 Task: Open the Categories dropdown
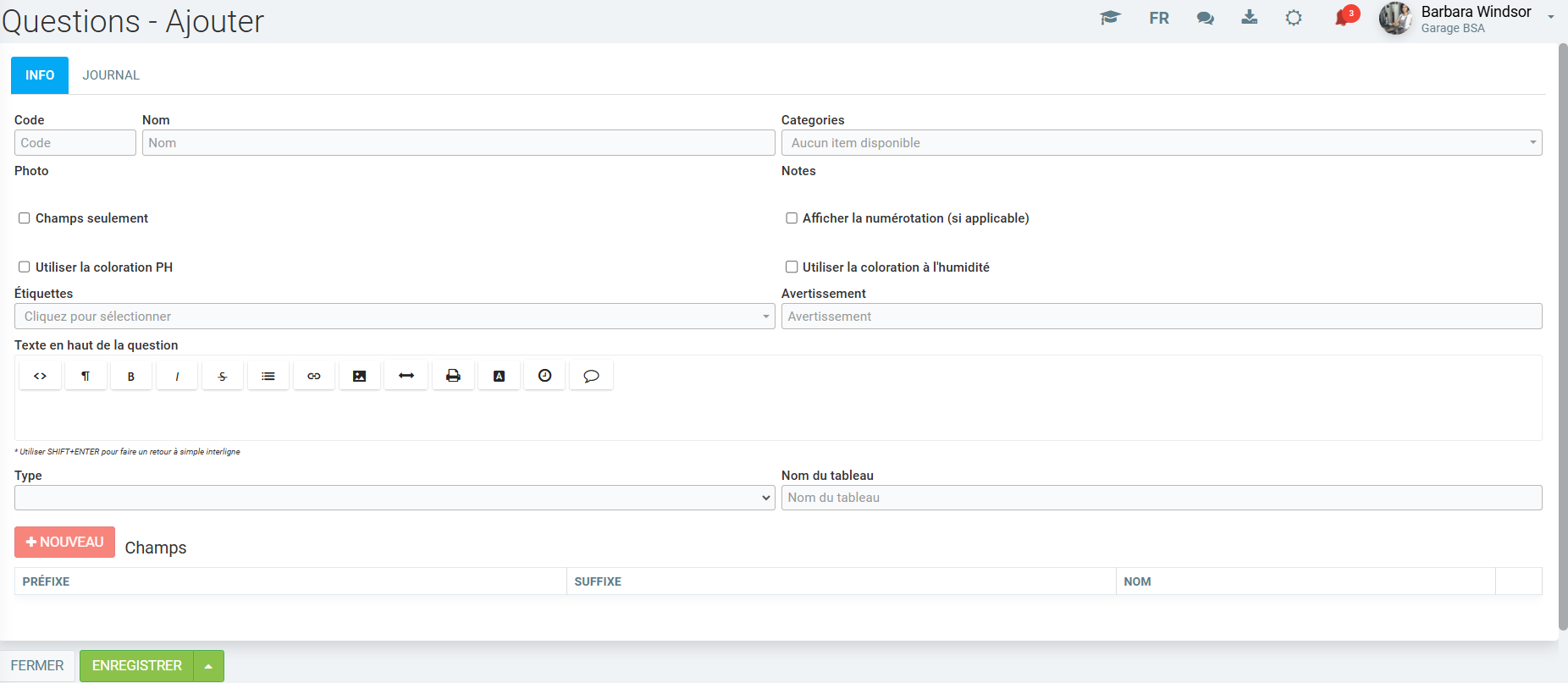(x=1161, y=143)
